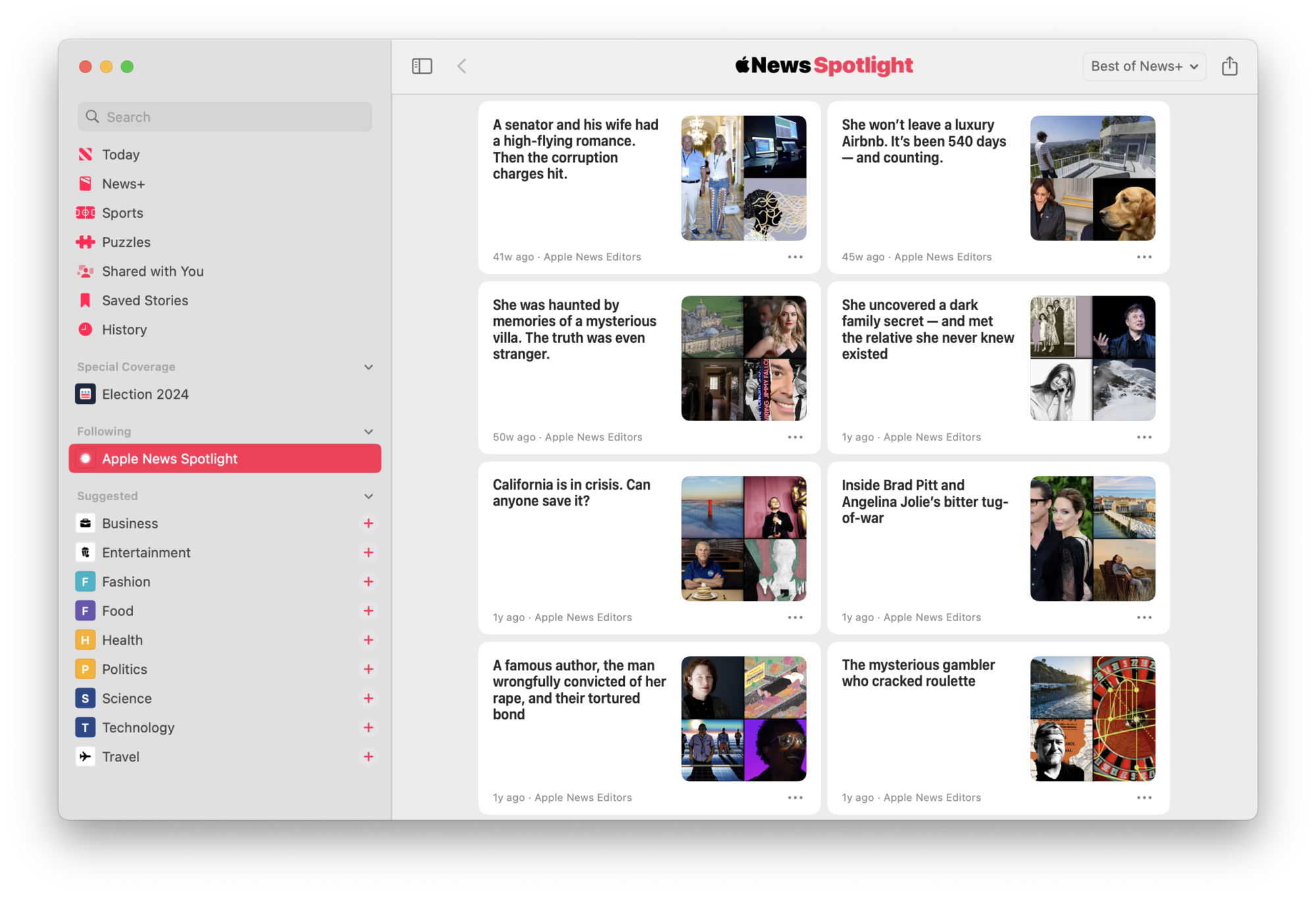The width and height of the screenshot is (1316, 897).
Task: Toggle the sidebar panel icon
Action: click(x=422, y=66)
